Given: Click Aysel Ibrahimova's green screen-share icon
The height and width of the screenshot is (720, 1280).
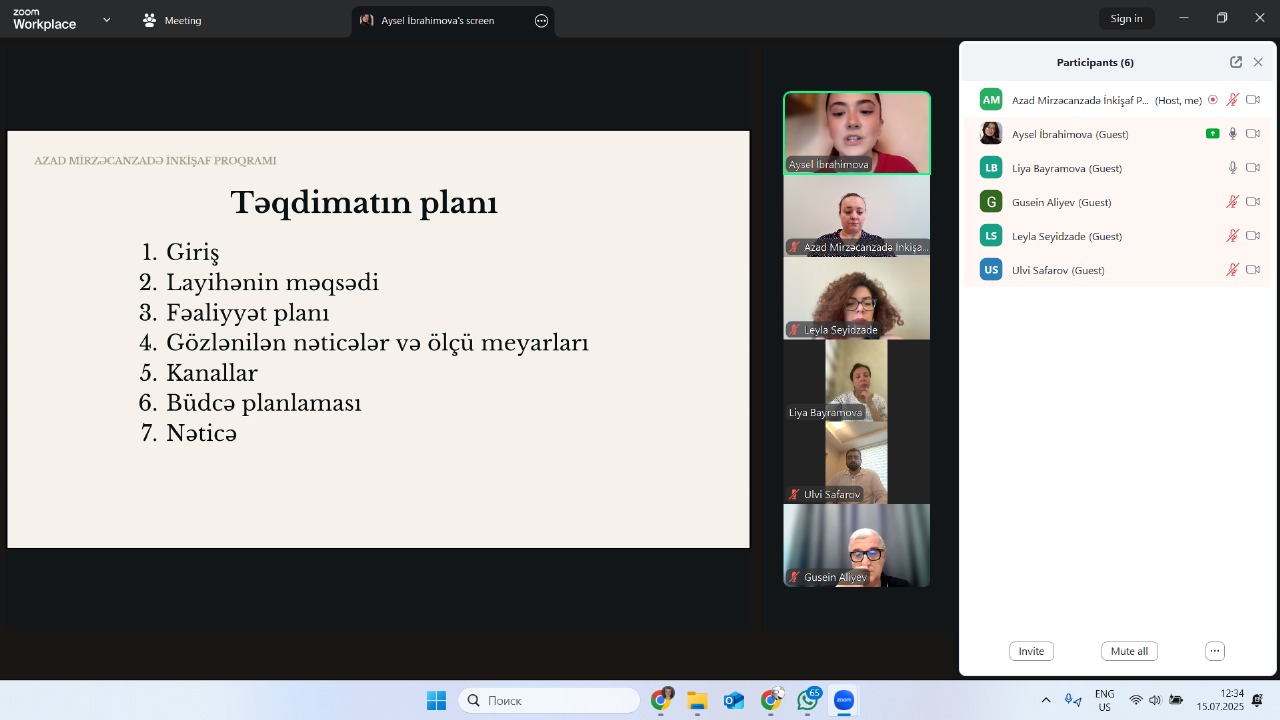Looking at the screenshot, I should point(1212,134).
